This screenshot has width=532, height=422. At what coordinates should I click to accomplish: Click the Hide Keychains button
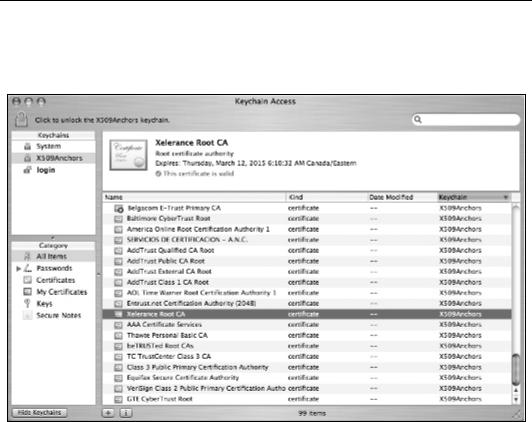[x=39, y=413]
